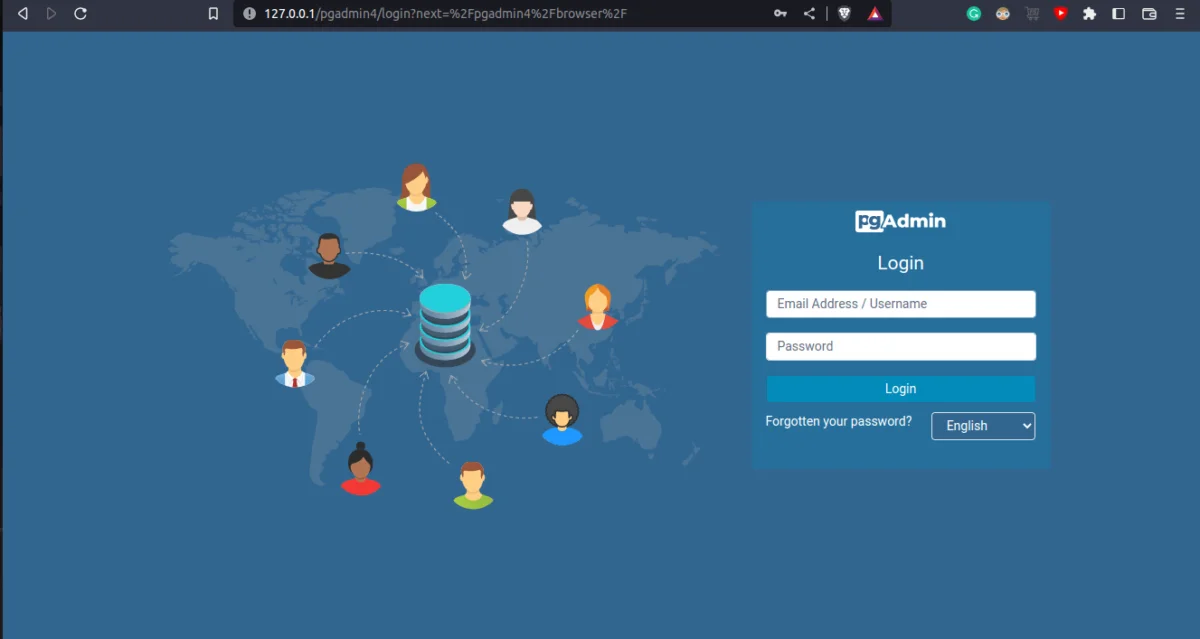The width and height of the screenshot is (1200, 639).
Task: Click the puzzle-piece extensions icon
Action: (x=1089, y=14)
